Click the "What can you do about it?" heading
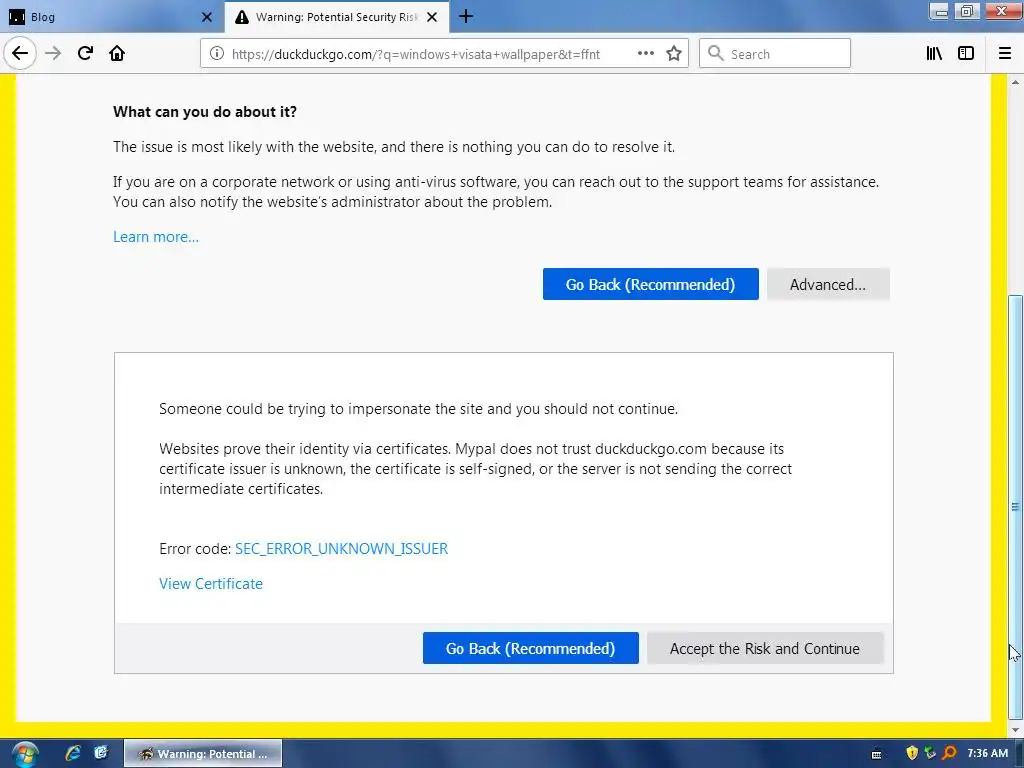 click(x=205, y=112)
